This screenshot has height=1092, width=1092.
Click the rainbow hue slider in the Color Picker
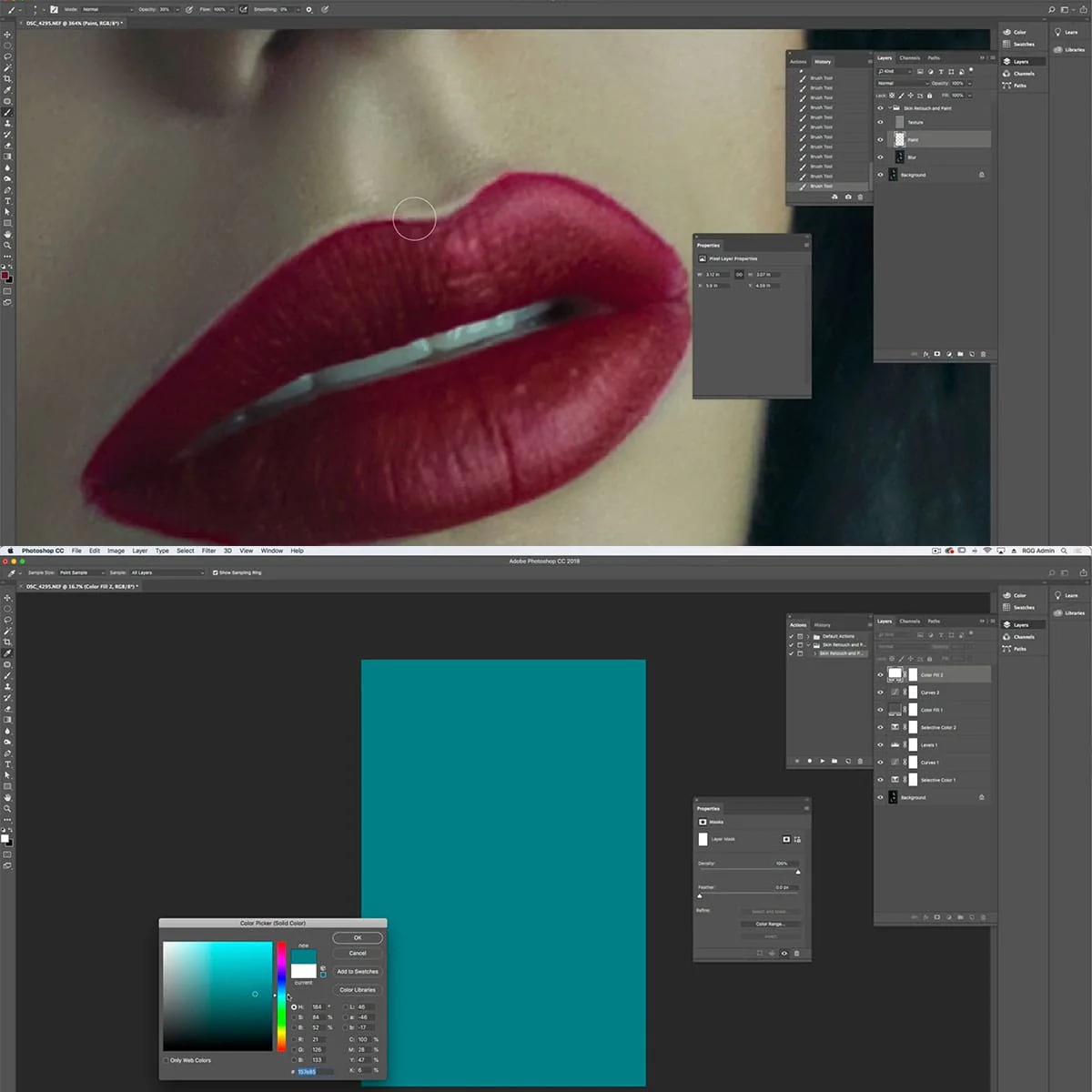[x=281, y=996]
